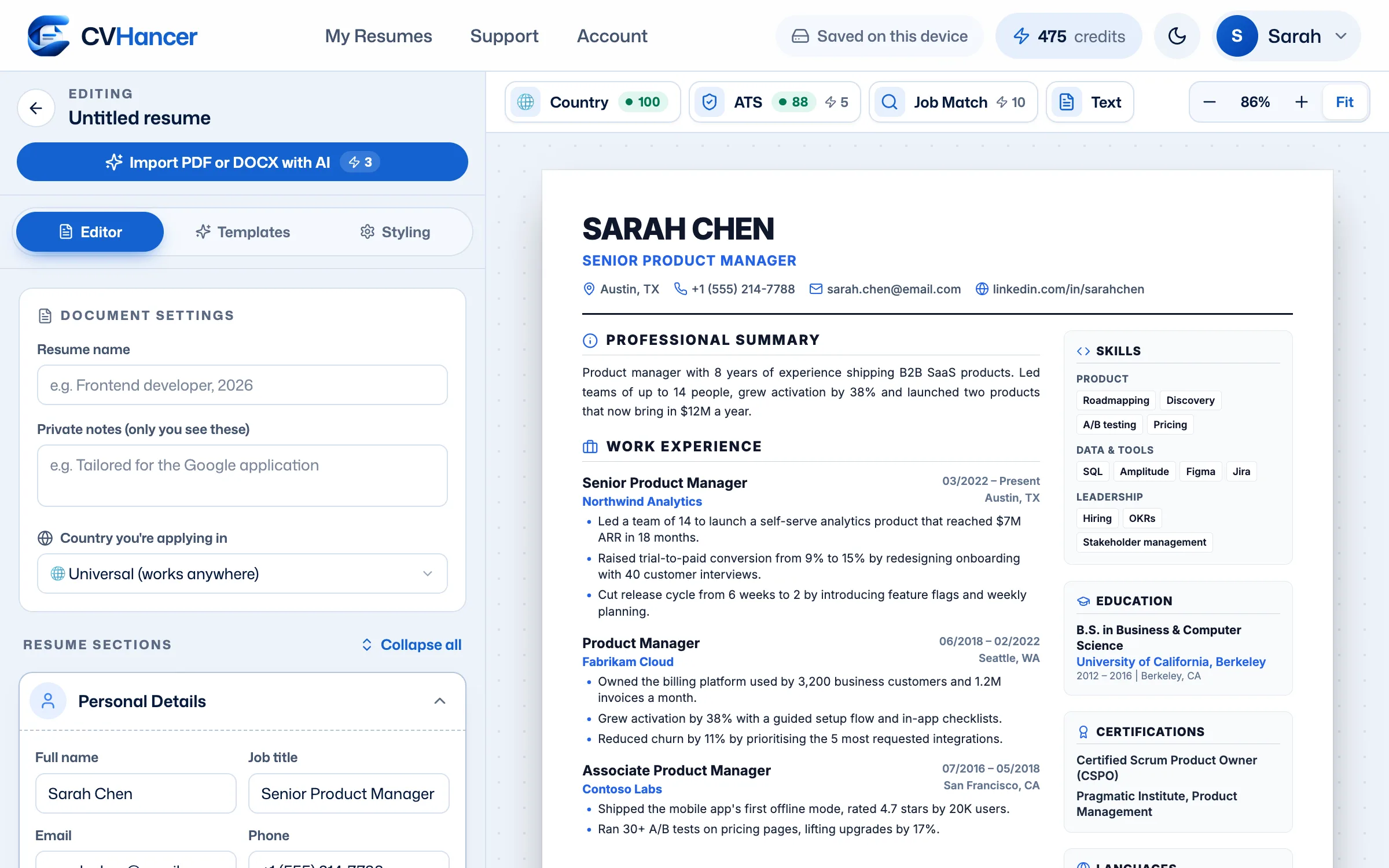Viewport: 1389px width, 868px height.
Task: Click the ATS shield icon
Action: [710, 102]
